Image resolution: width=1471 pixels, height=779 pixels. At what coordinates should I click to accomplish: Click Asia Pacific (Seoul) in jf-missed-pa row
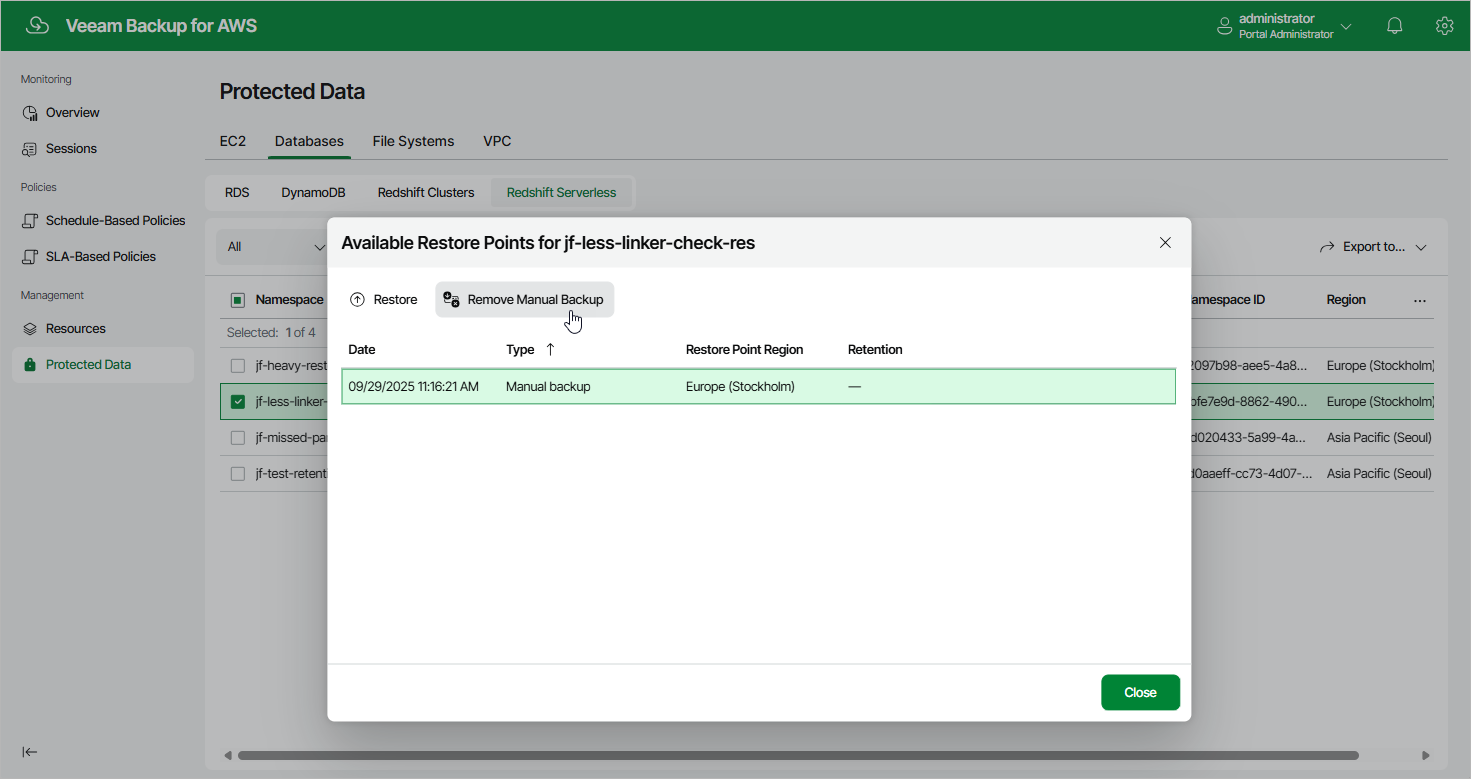[x=1379, y=438]
